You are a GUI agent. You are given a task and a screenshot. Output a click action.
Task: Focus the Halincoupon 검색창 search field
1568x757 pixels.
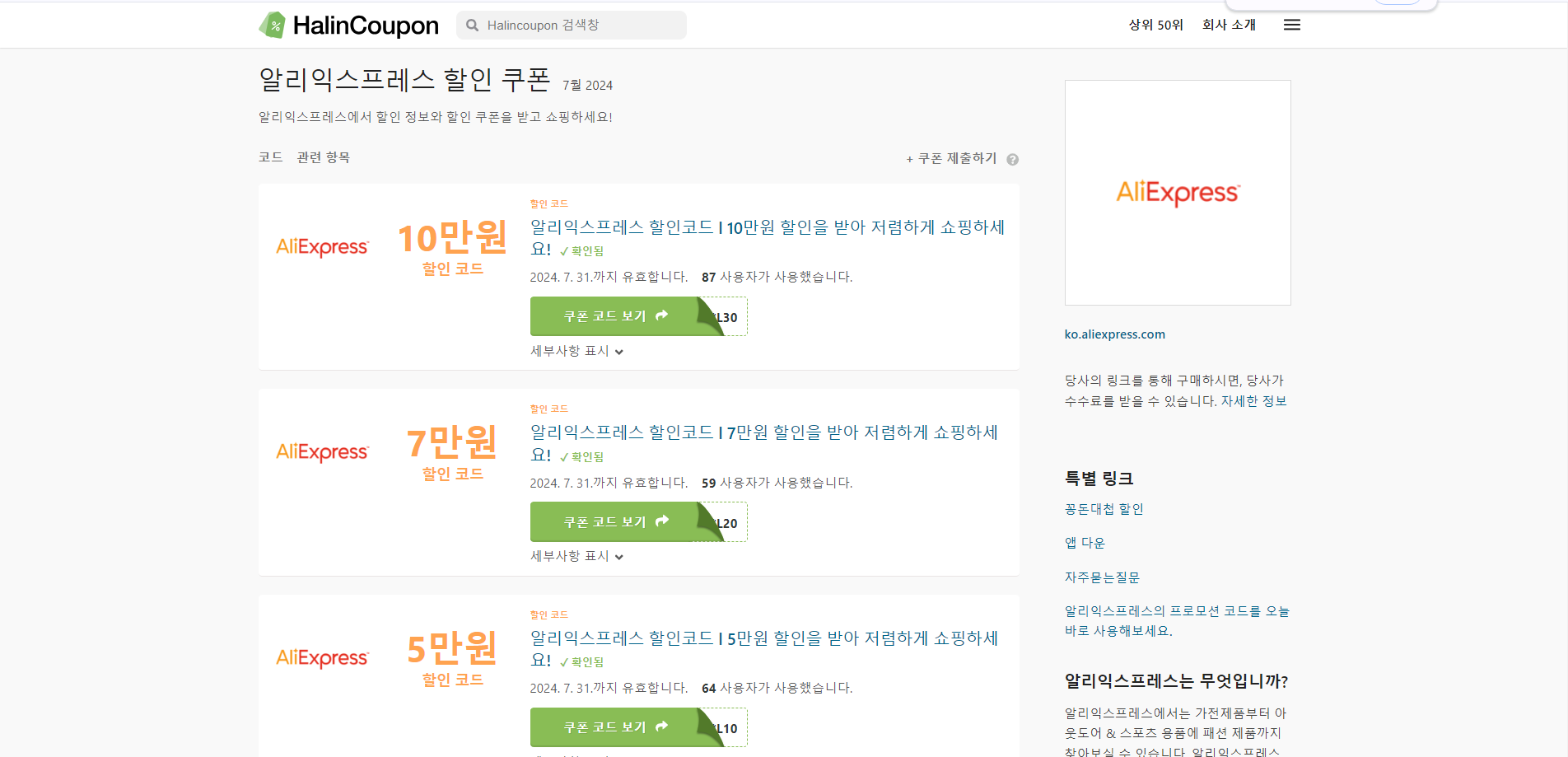pos(572,25)
